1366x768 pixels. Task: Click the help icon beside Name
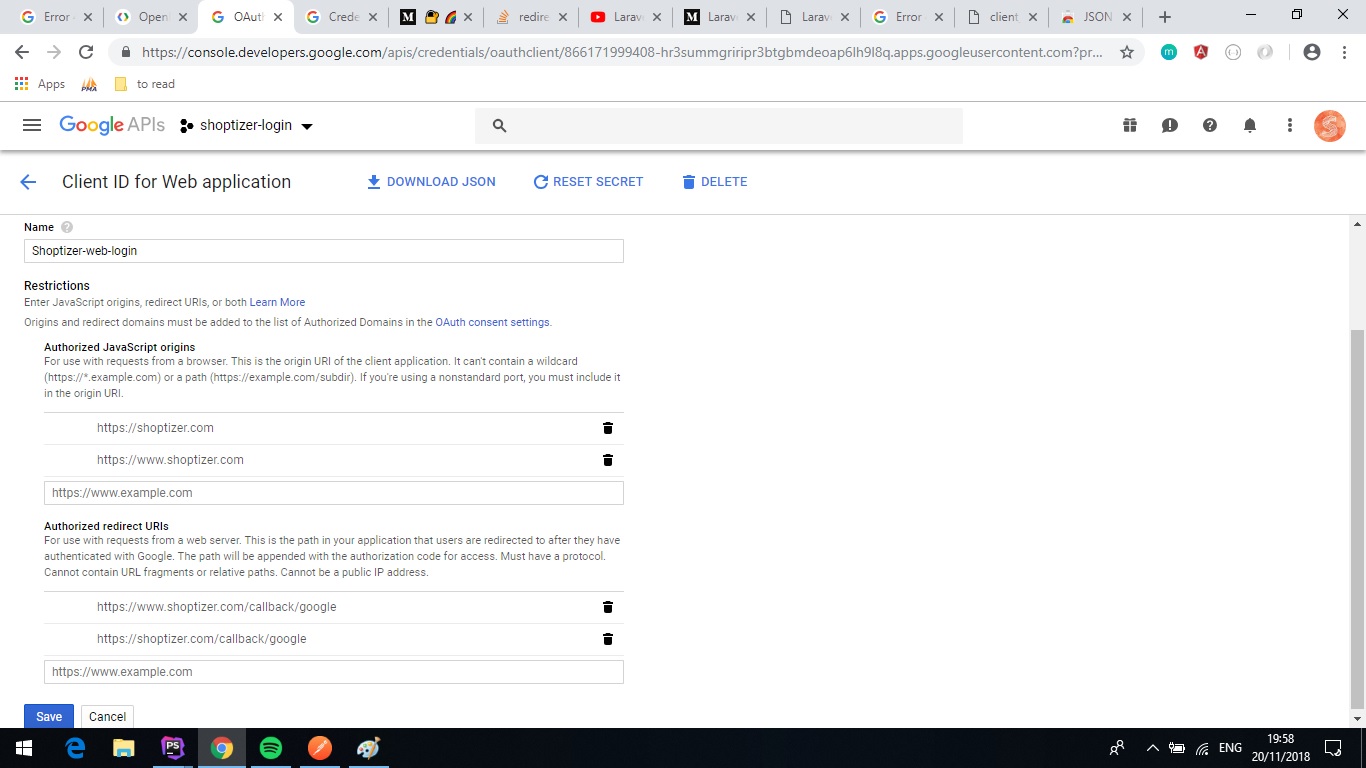point(67,227)
